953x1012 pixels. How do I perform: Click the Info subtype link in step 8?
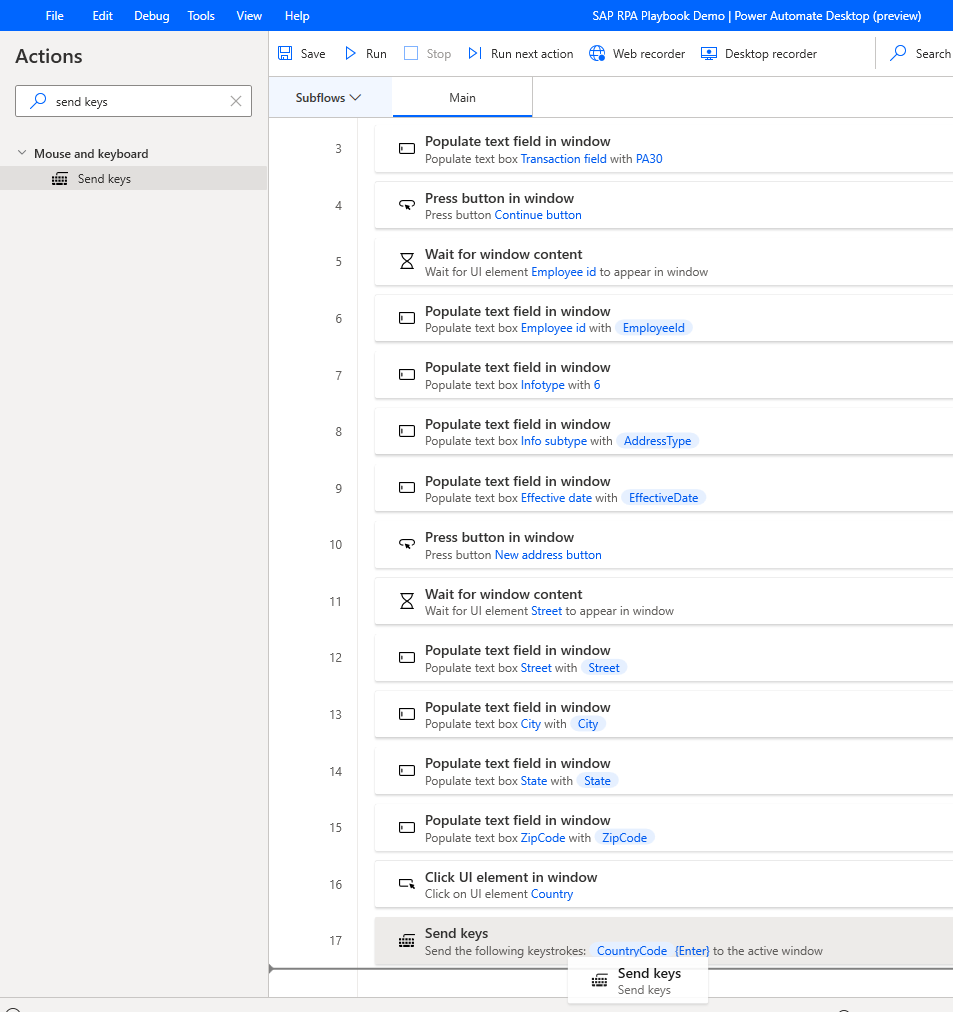click(x=554, y=441)
